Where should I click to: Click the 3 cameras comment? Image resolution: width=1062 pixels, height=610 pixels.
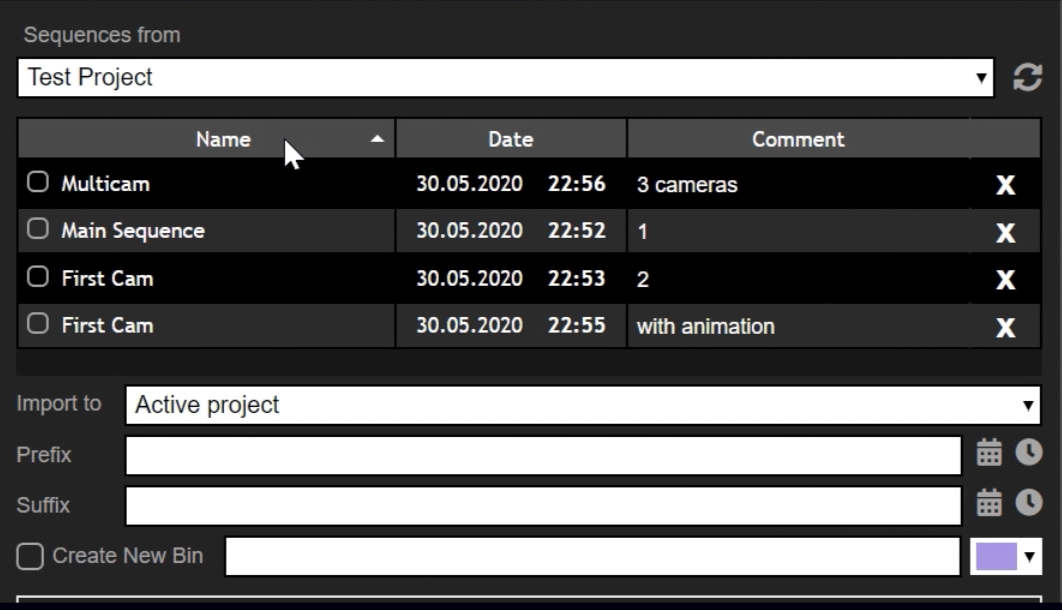click(x=687, y=185)
